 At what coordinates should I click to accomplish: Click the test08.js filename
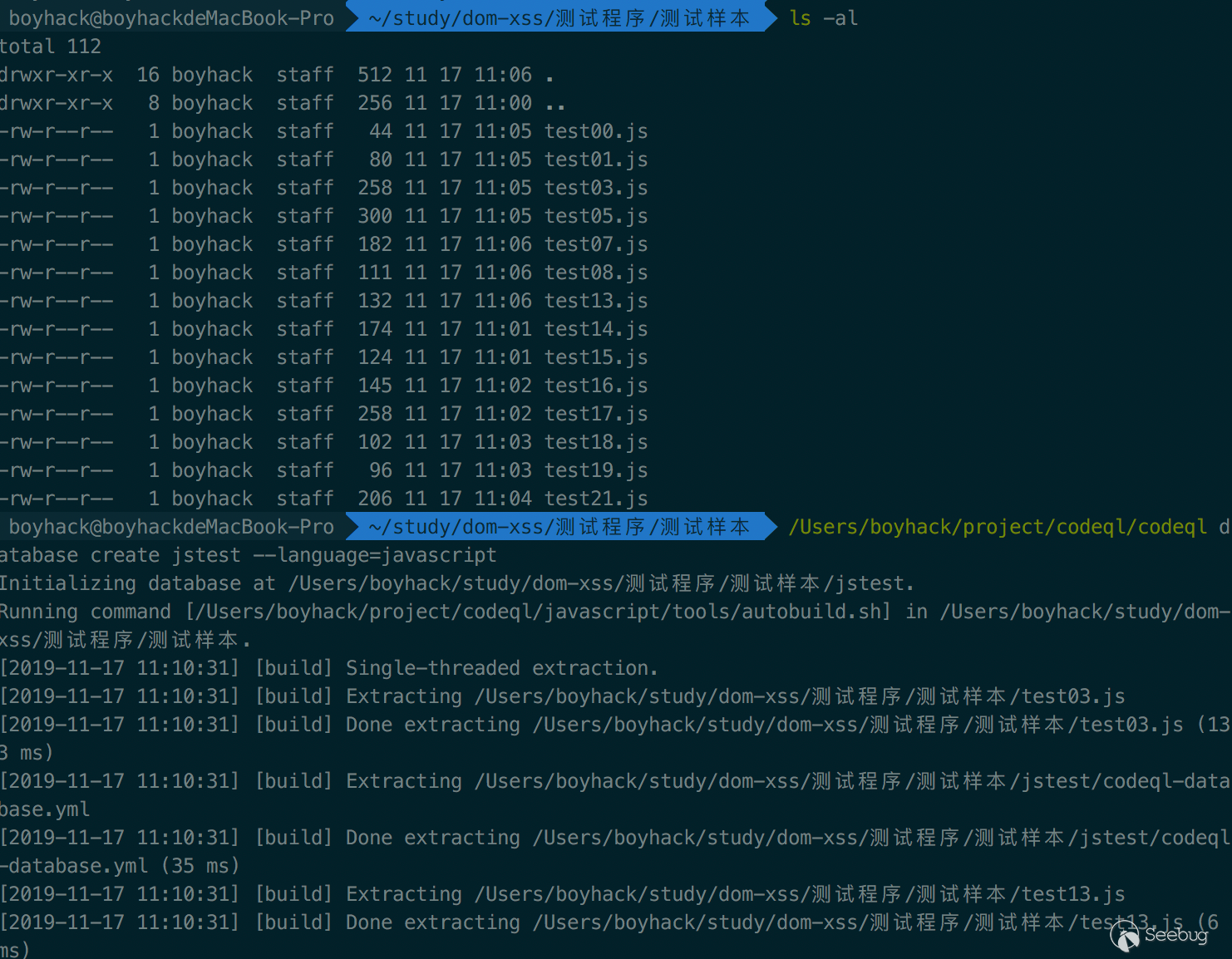click(x=596, y=273)
